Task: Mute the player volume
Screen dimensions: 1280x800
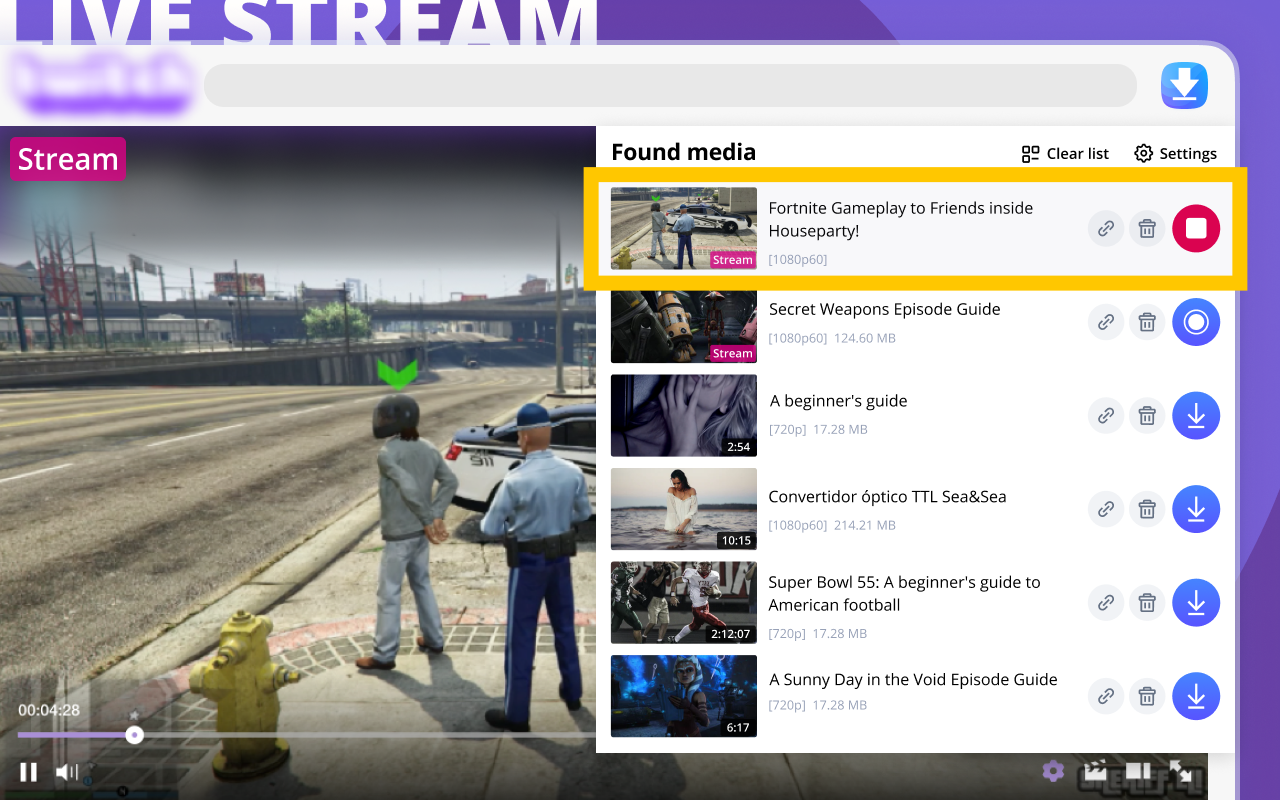Action: [67, 771]
